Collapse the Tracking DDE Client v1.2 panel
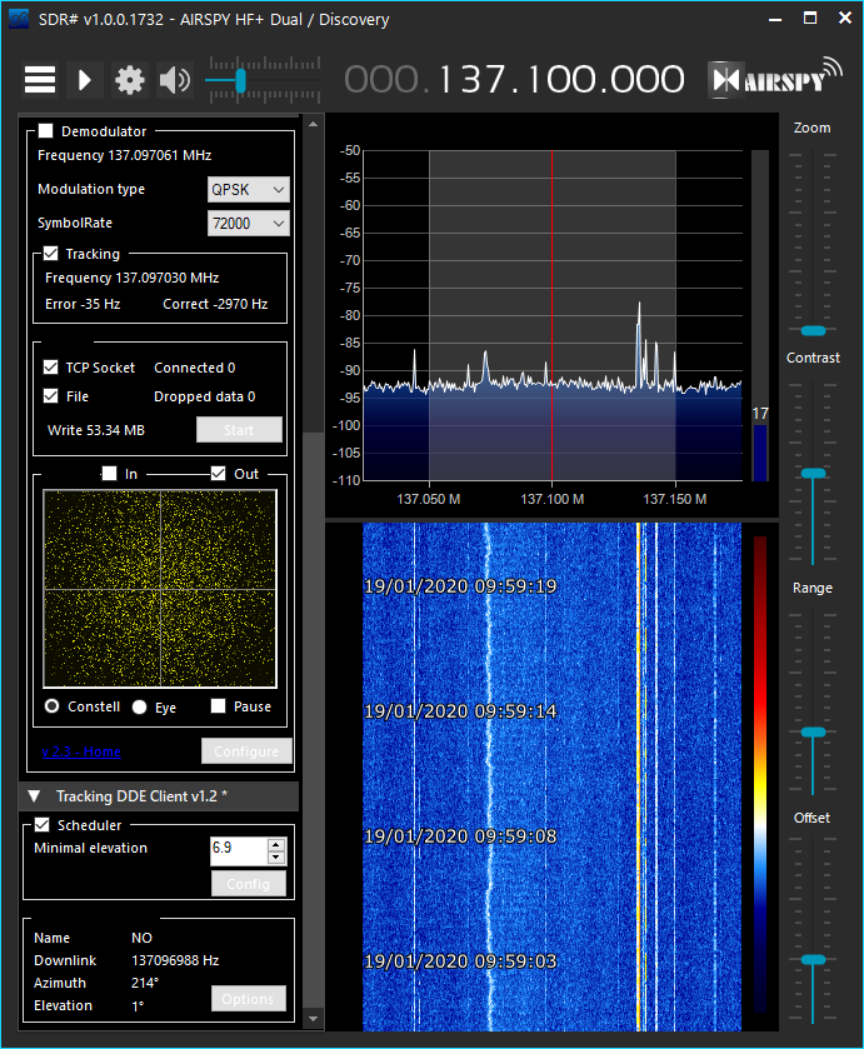 click(x=34, y=796)
